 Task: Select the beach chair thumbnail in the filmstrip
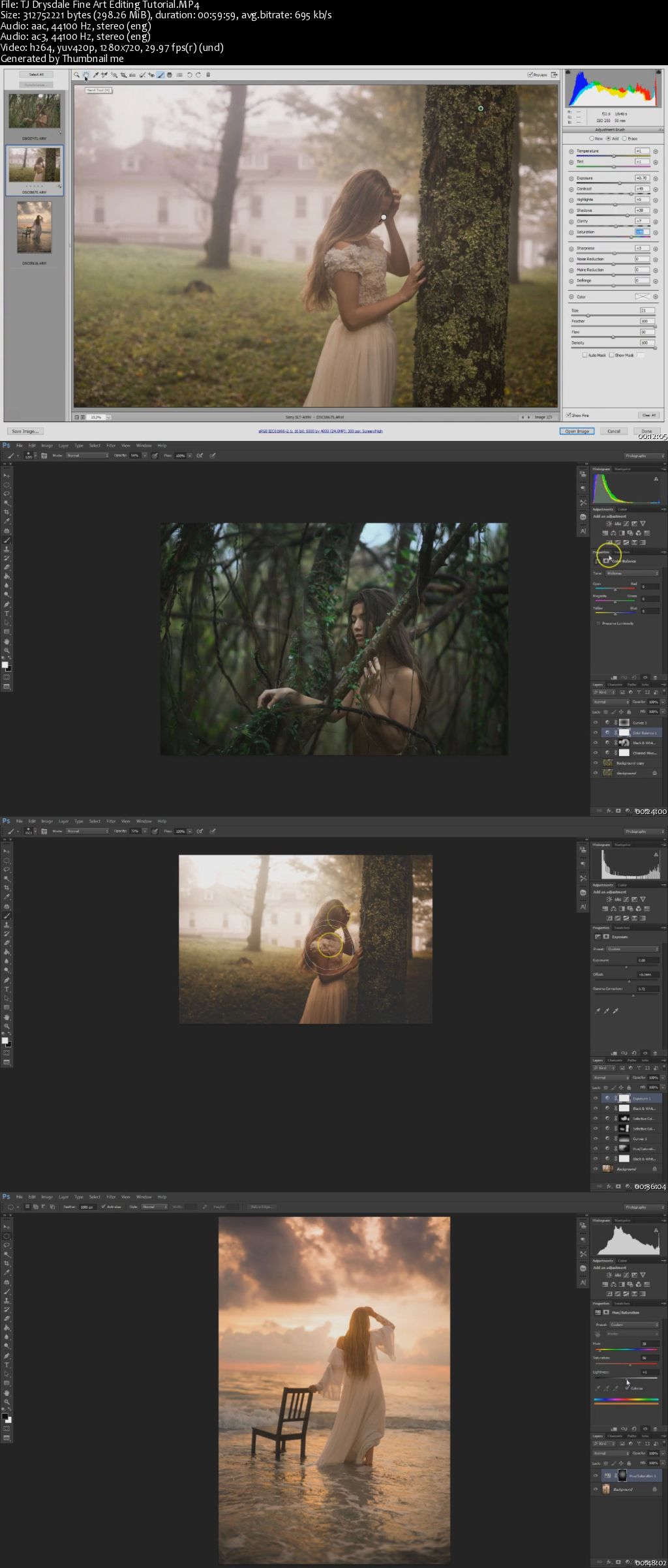(x=34, y=227)
